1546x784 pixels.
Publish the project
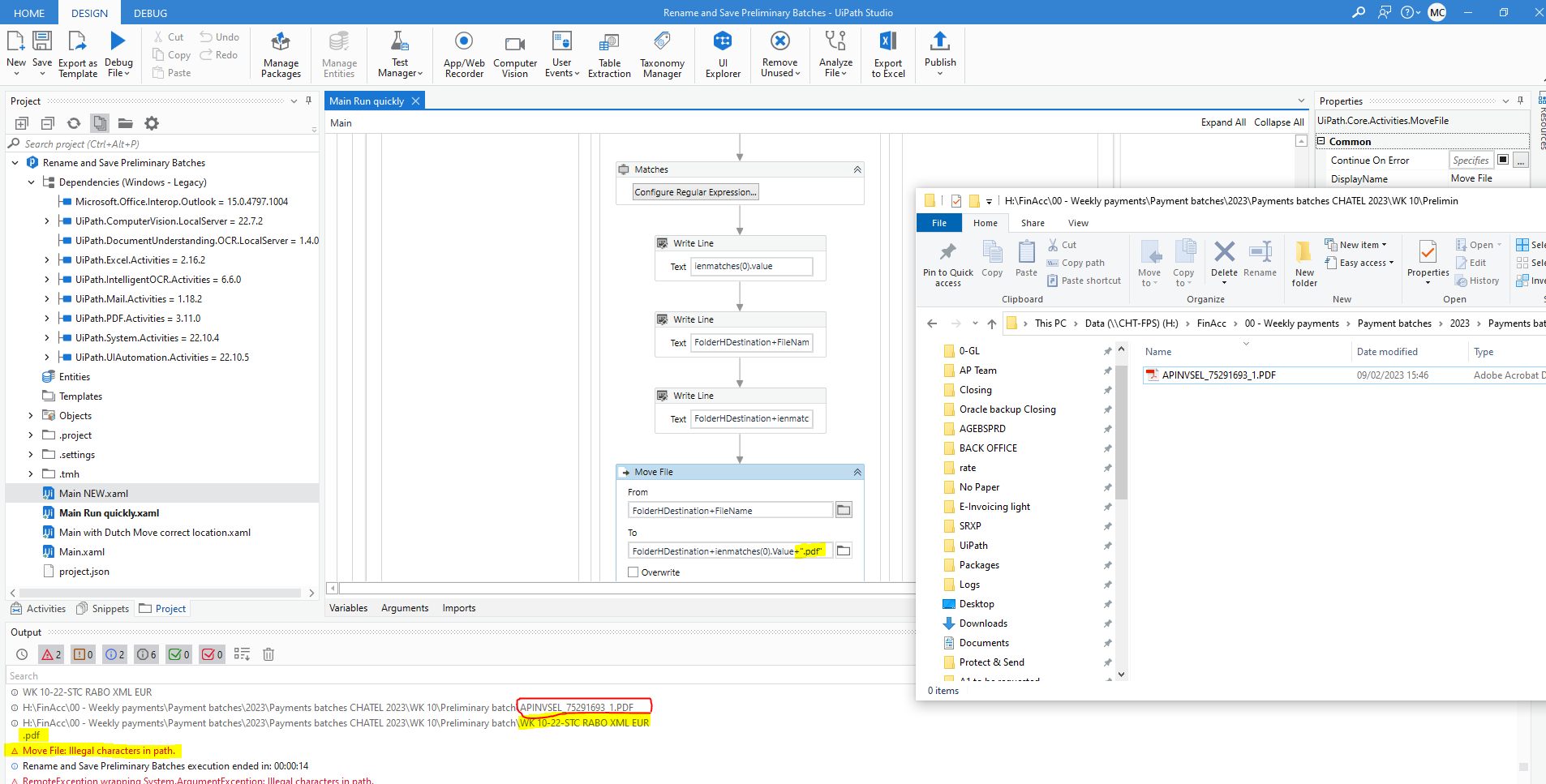939,54
